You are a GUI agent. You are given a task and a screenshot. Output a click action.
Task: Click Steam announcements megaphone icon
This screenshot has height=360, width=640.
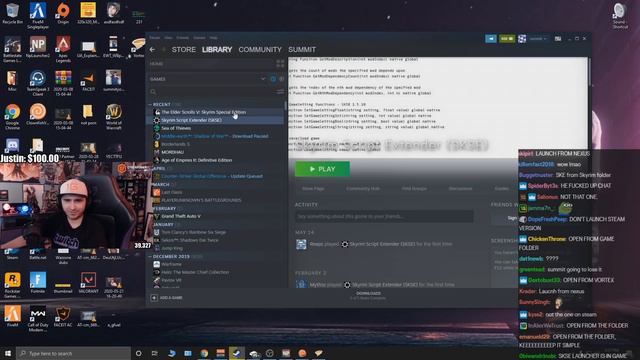click(491, 39)
